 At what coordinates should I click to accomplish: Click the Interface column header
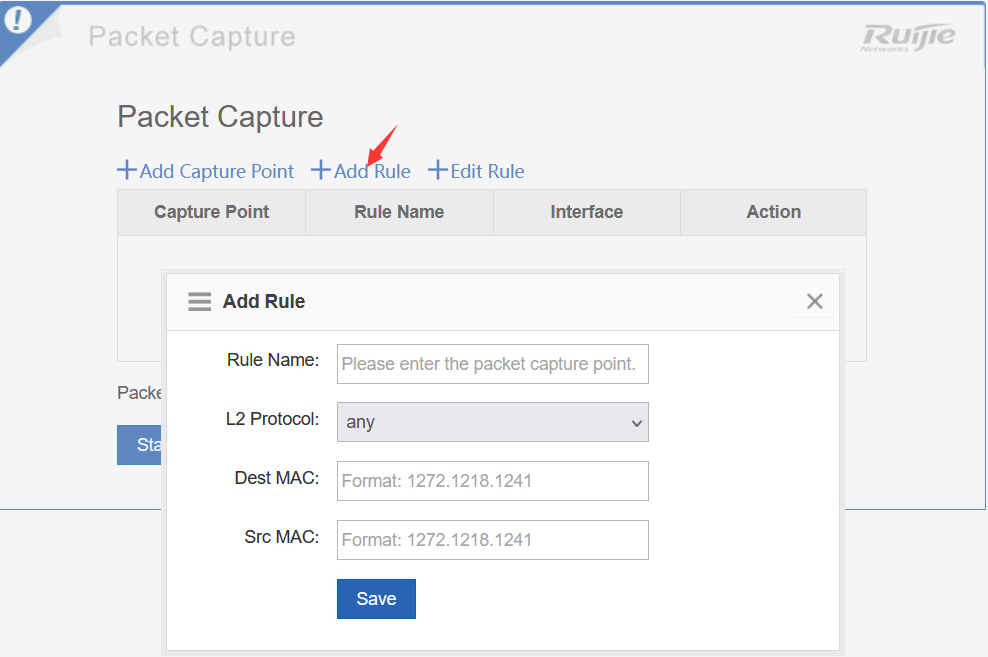(x=586, y=212)
